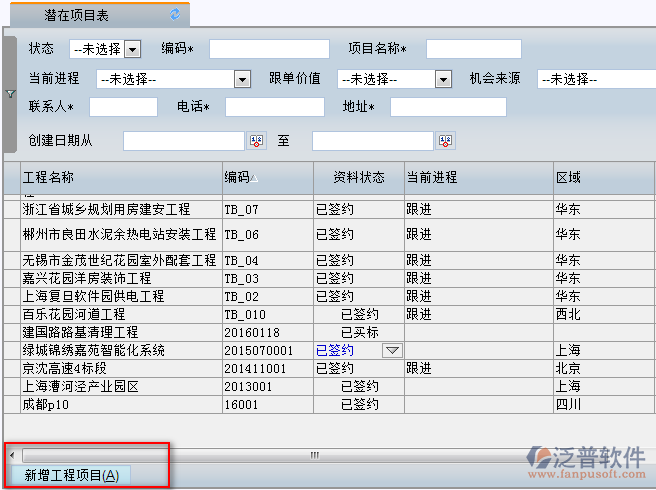Expand the 资料状态 dropdown in the 绿城锦绣嘉苑智能化系统 row
656x490 pixels.
point(392,350)
